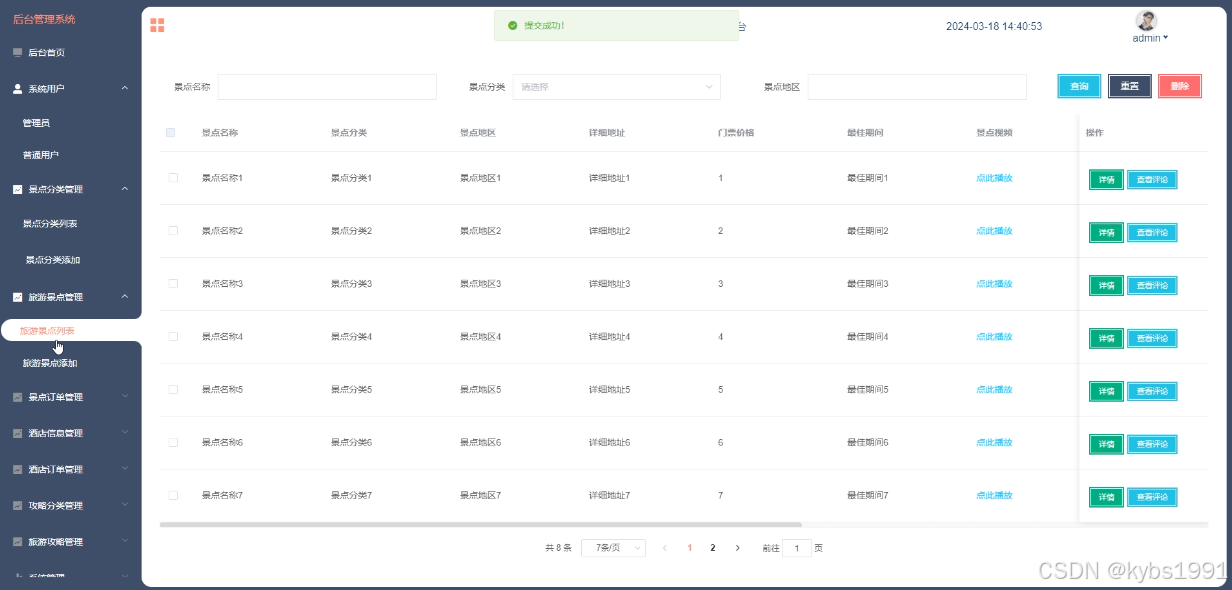This screenshot has height=590, width=1232.
Task: Click 点此播放 link for 景点名称2
Action: [994, 231]
